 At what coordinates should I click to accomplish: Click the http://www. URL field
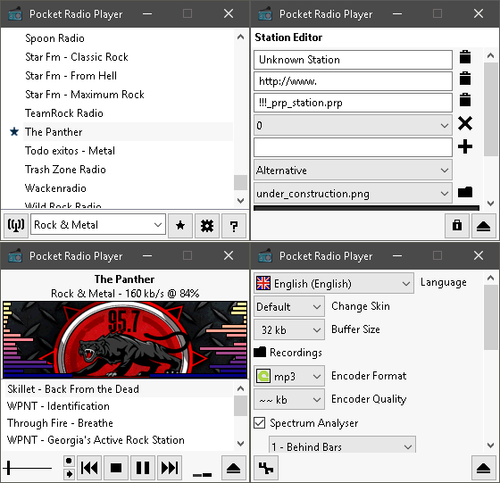[353, 81]
